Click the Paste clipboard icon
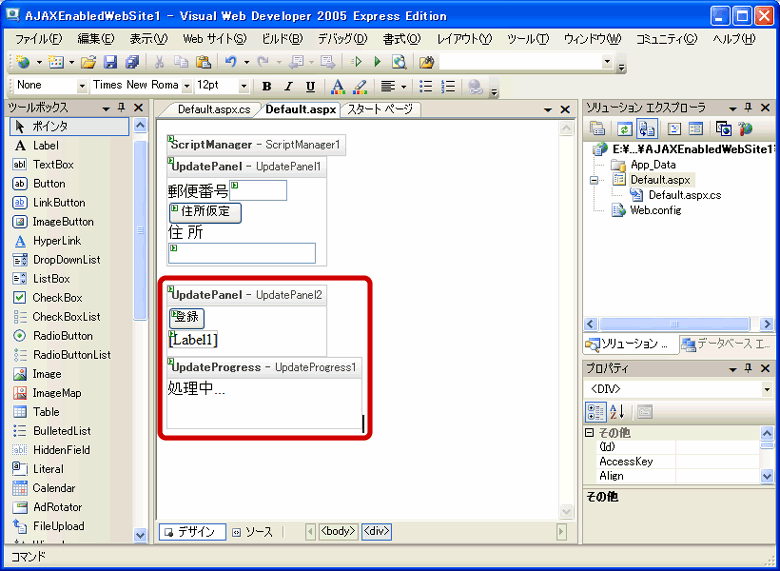The image size is (780, 571). click(203, 62)
